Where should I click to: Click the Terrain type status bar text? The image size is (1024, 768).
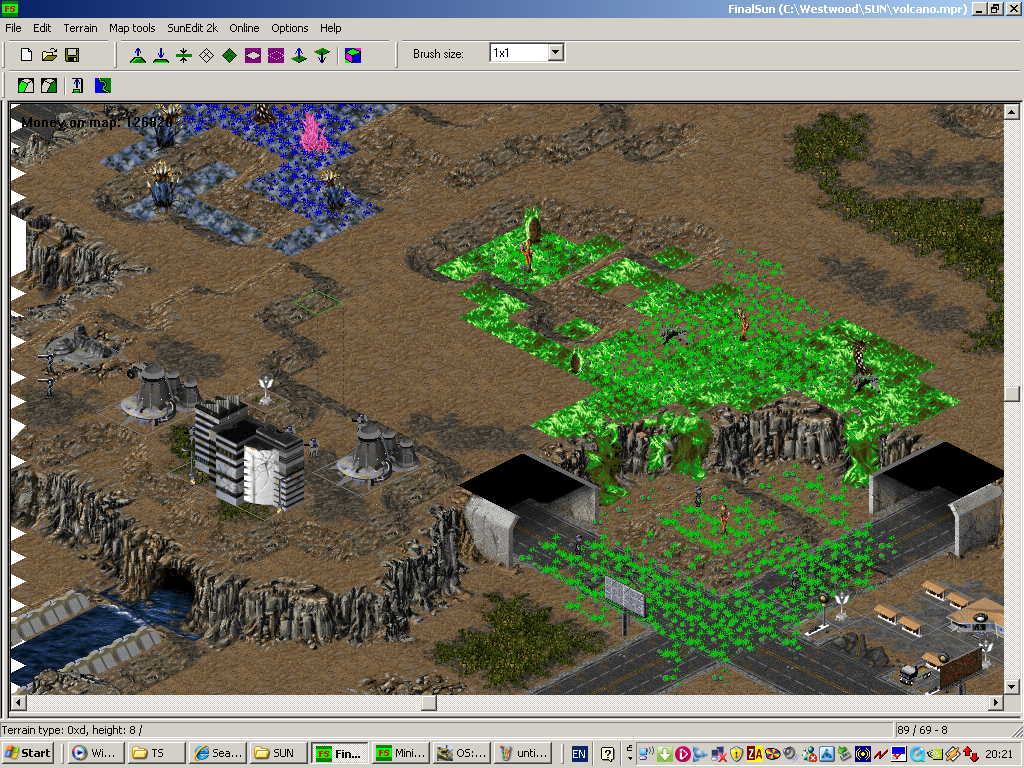[x=72, y=730]
